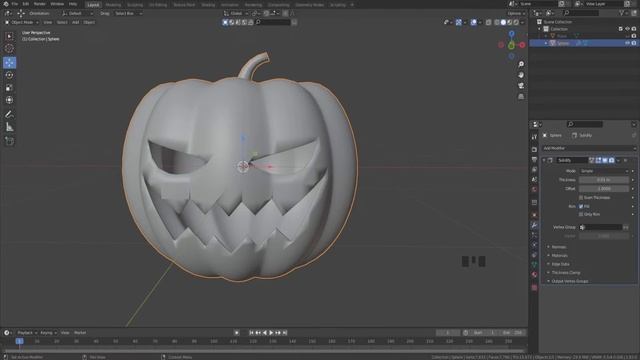Open the Render menu

(40, 4)
